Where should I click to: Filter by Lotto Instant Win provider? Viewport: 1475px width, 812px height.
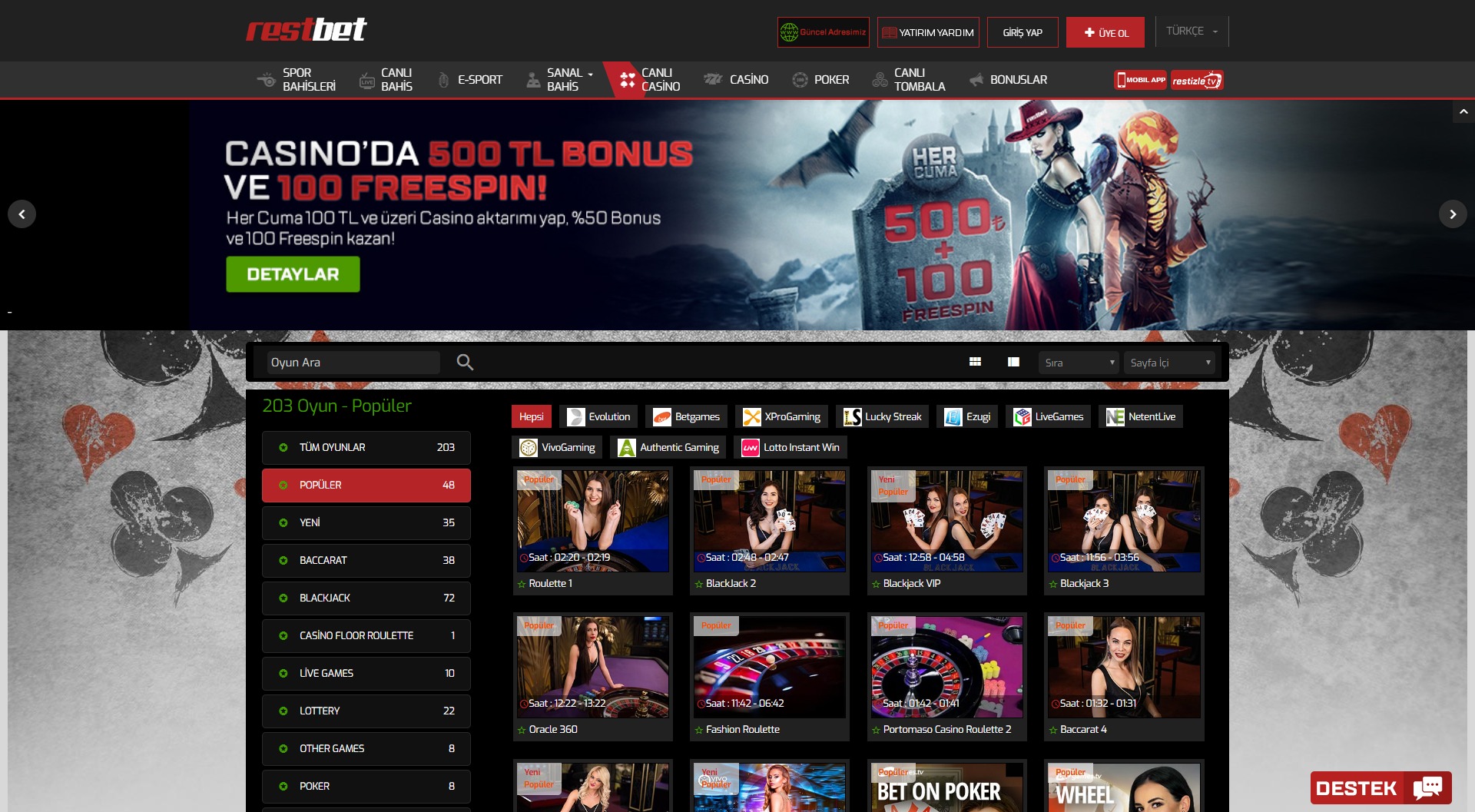[791, 448]
